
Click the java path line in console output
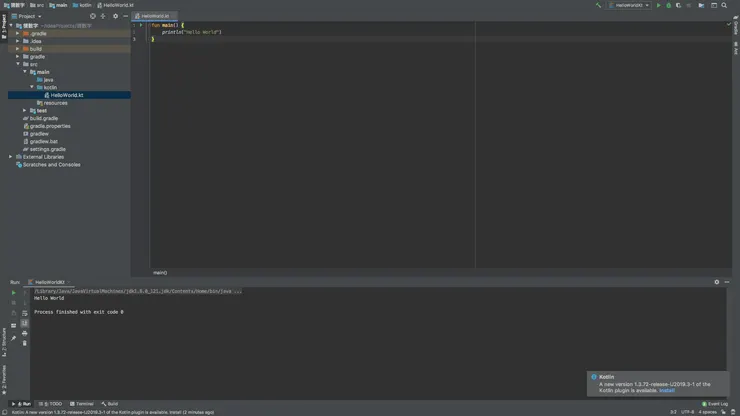(x=138, y=291)
